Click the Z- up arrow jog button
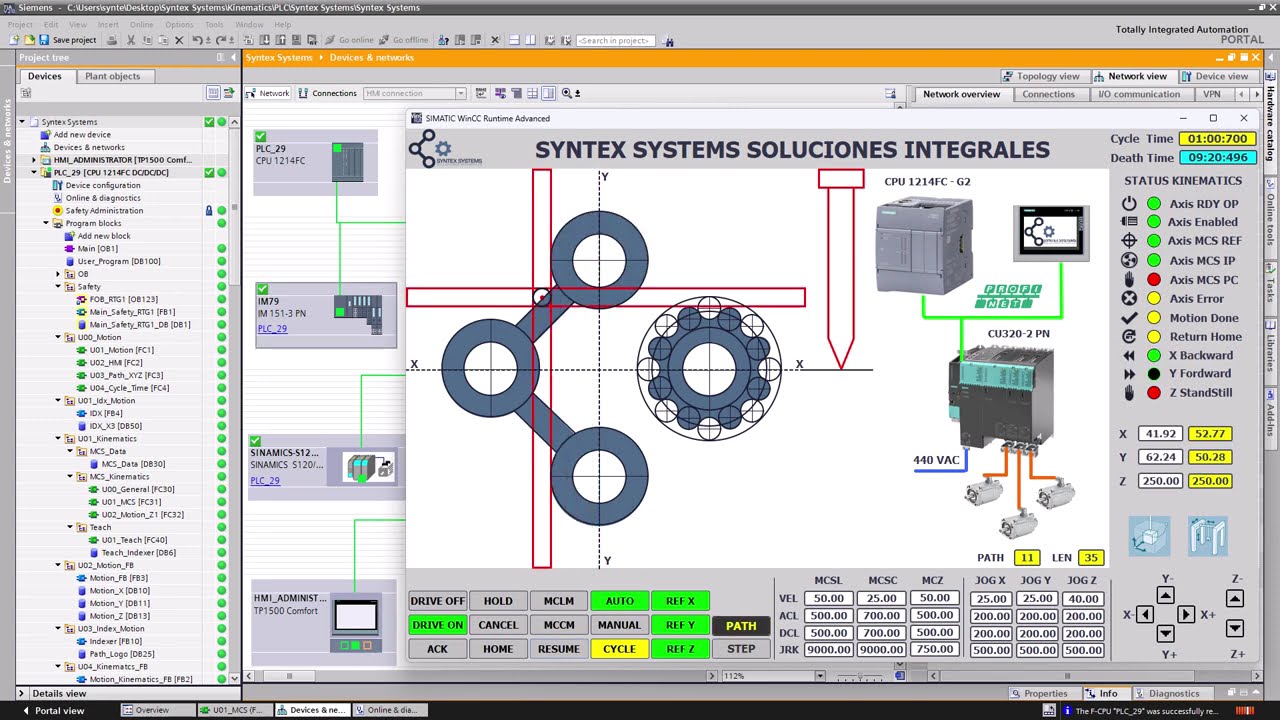The image size is (1280, 720). click(x=1235, y=598)
